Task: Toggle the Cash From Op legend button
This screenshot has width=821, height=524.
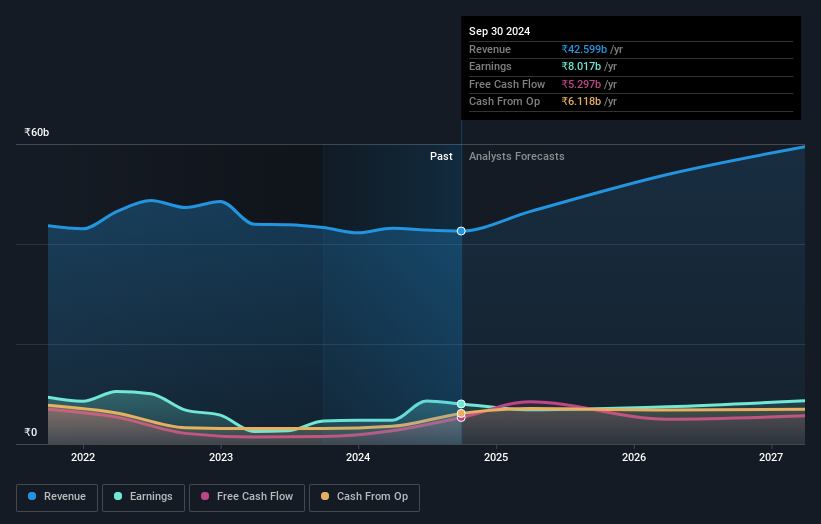Action: pos(364,497)
